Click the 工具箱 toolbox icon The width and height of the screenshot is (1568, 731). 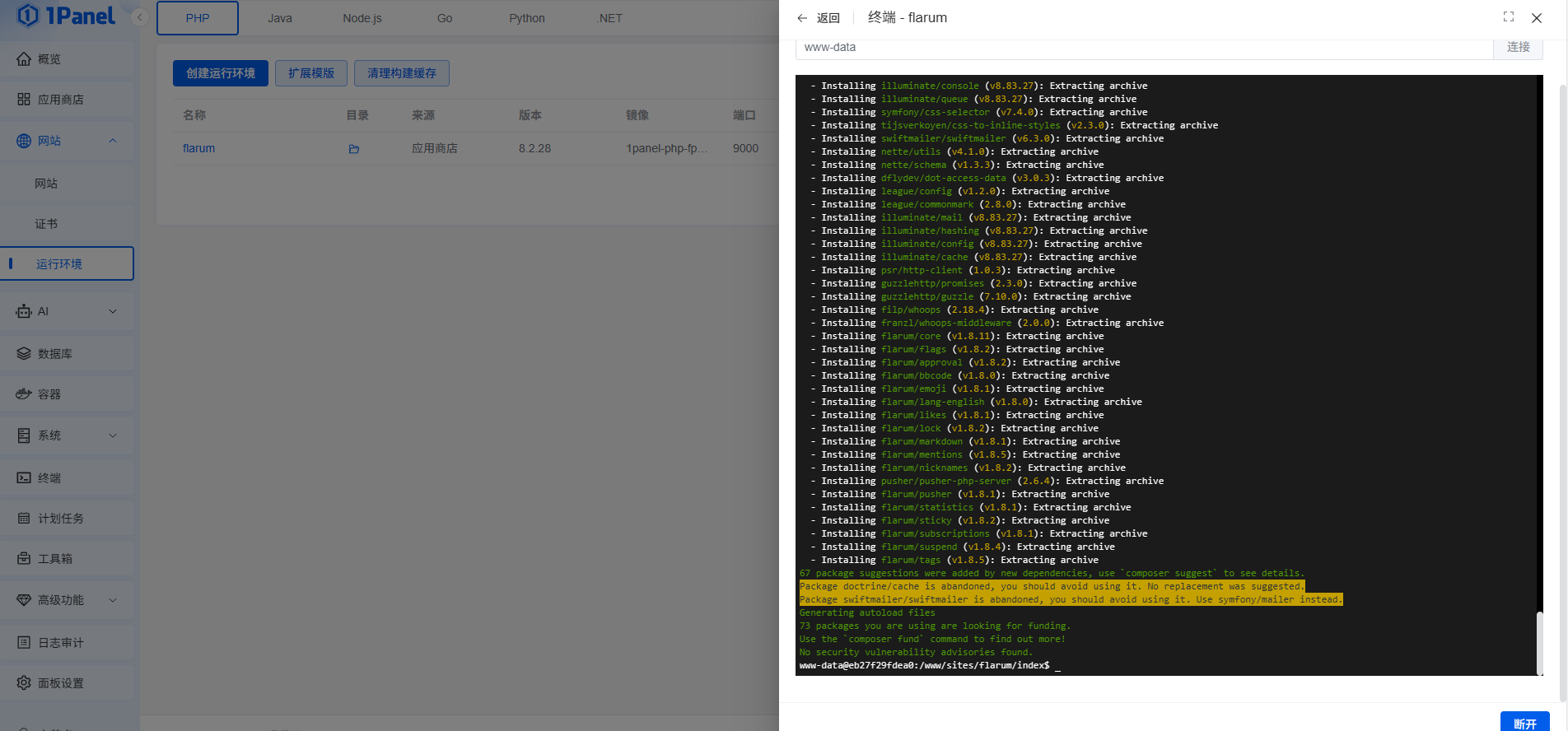[24, 559]
